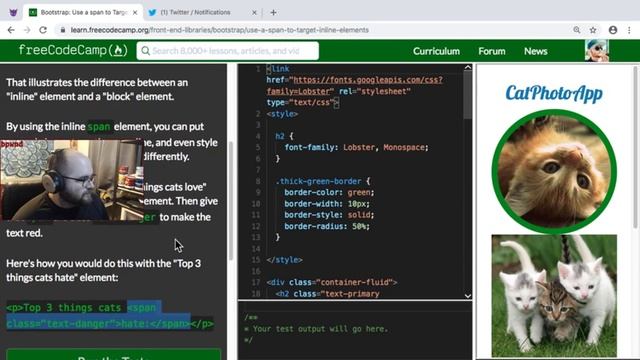Click the CatPhotoApp heading in preview

[554, 93]
